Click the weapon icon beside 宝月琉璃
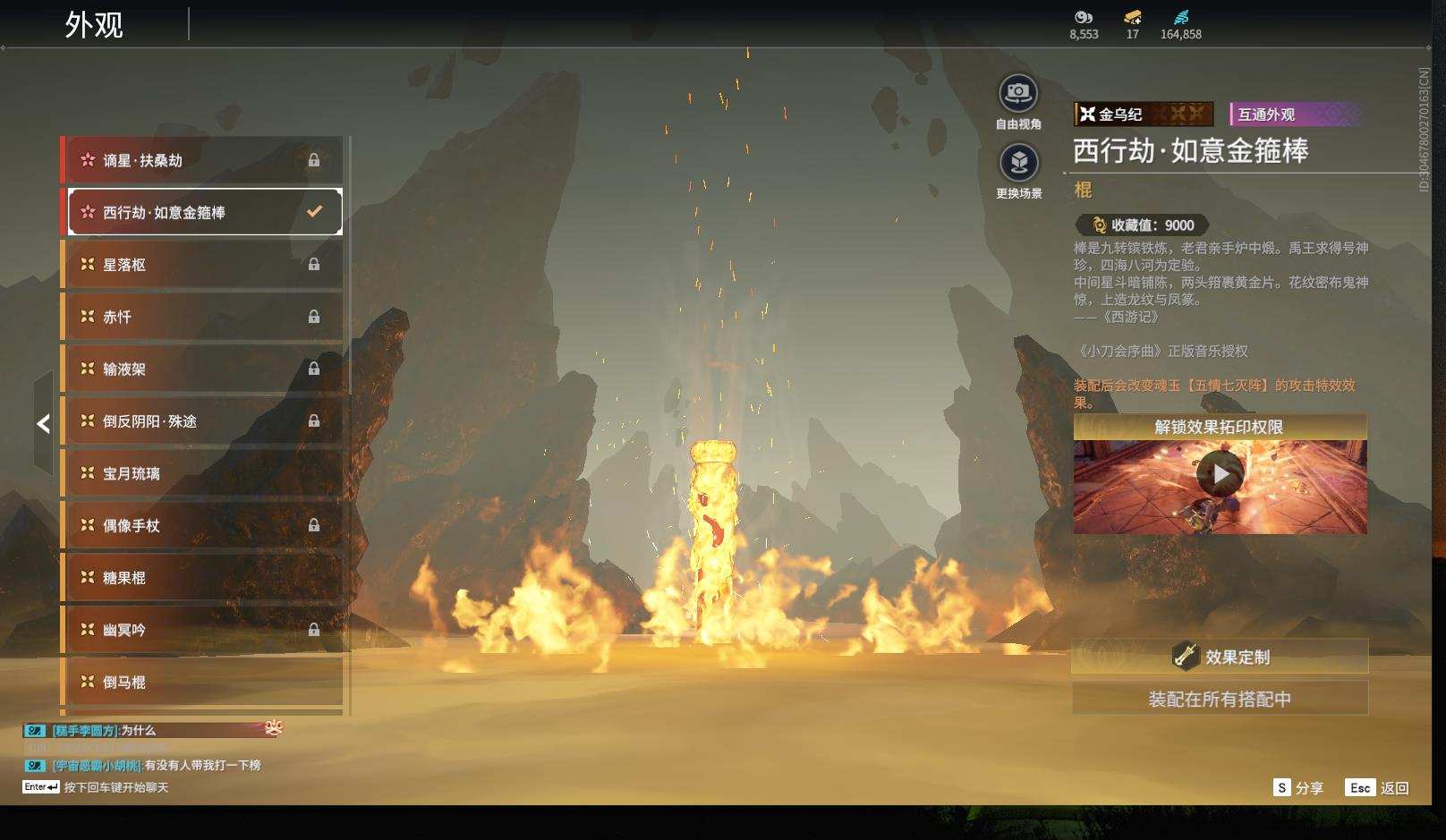The height and width of the screenshot is (840, 1446). click(88, 473)
